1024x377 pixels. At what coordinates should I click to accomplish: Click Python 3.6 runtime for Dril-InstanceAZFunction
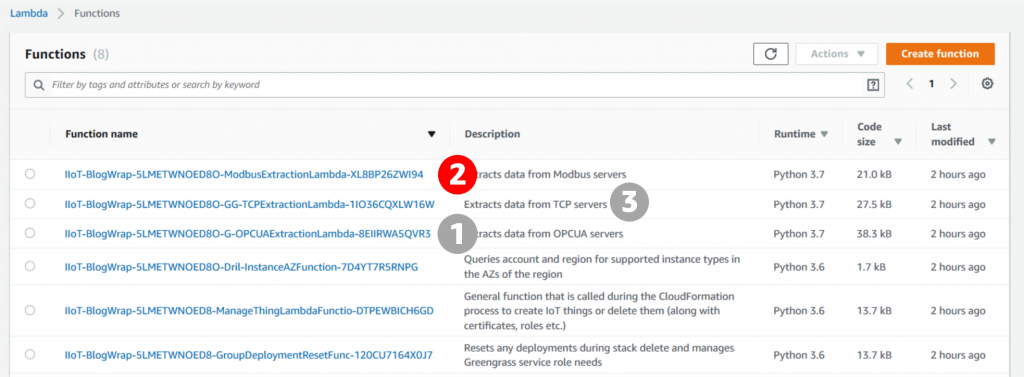click(799, 267)
